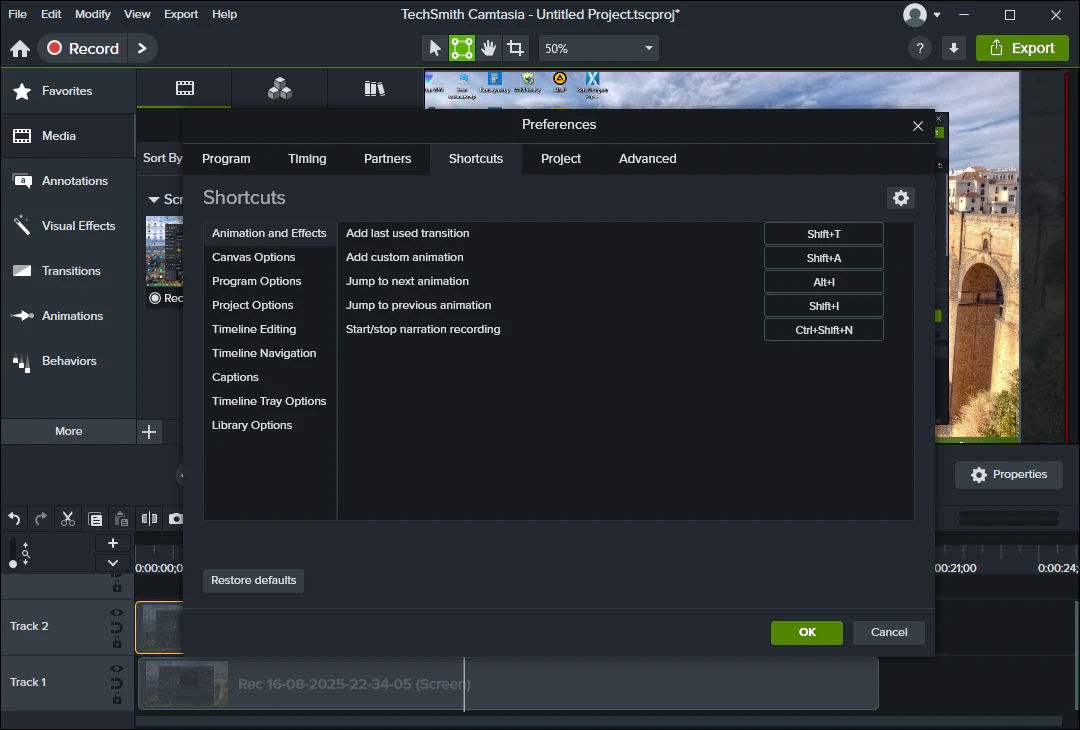Toggle the Track 2 lock icon
Viewport: 1080px width, 730px height.
pyautogui.click(x=117, y=643)
